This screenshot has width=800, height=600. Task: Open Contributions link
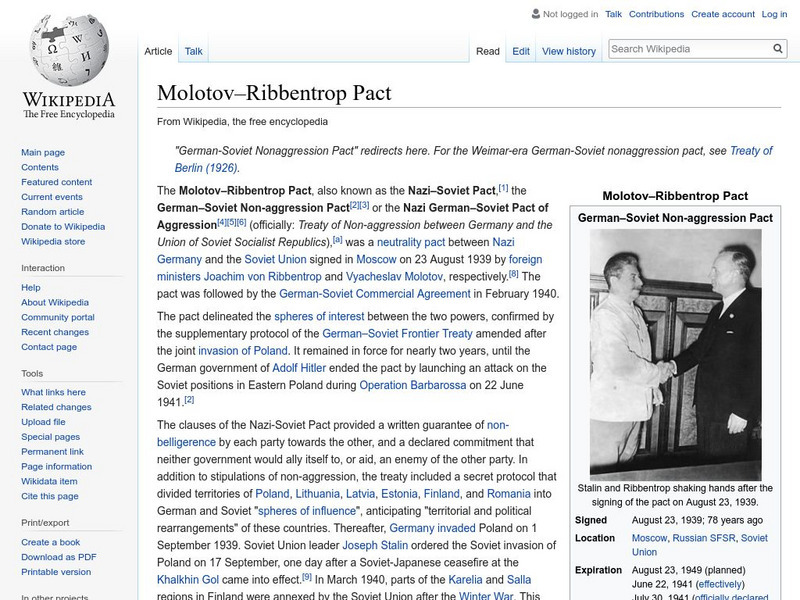pos(656,14)
